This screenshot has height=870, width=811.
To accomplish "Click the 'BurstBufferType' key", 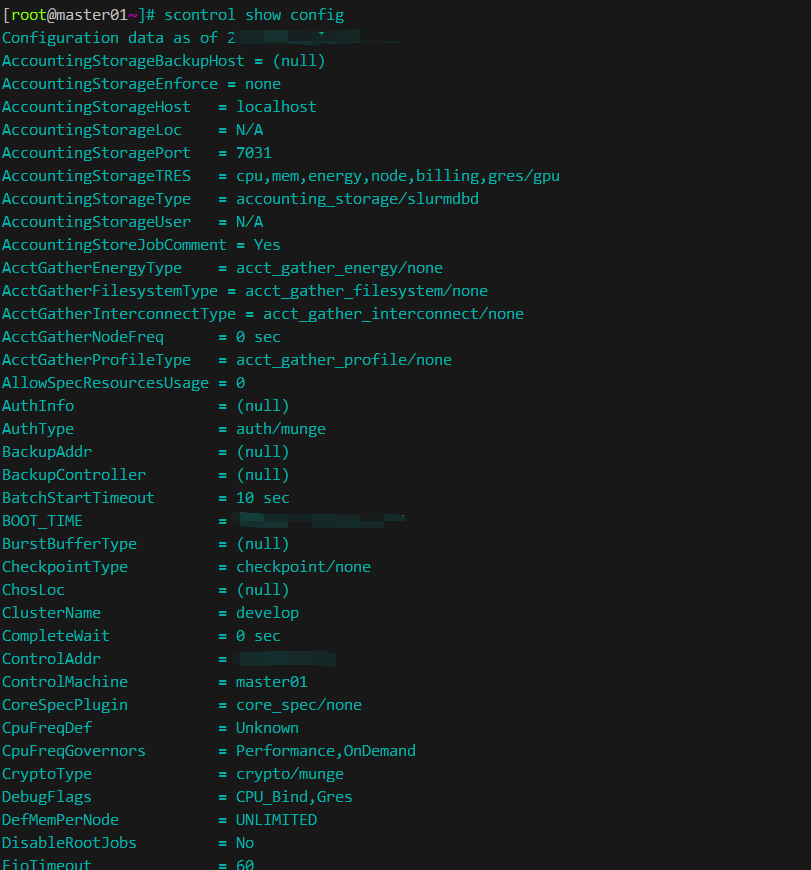I will (69, 544).
